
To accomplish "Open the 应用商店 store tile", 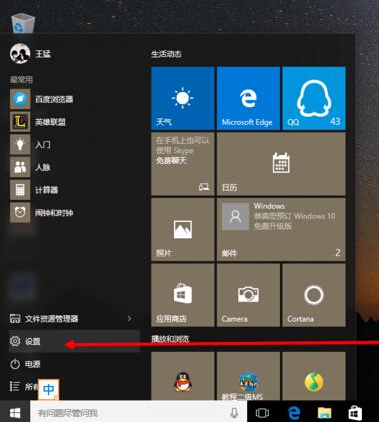I will [x=183, y=295].
